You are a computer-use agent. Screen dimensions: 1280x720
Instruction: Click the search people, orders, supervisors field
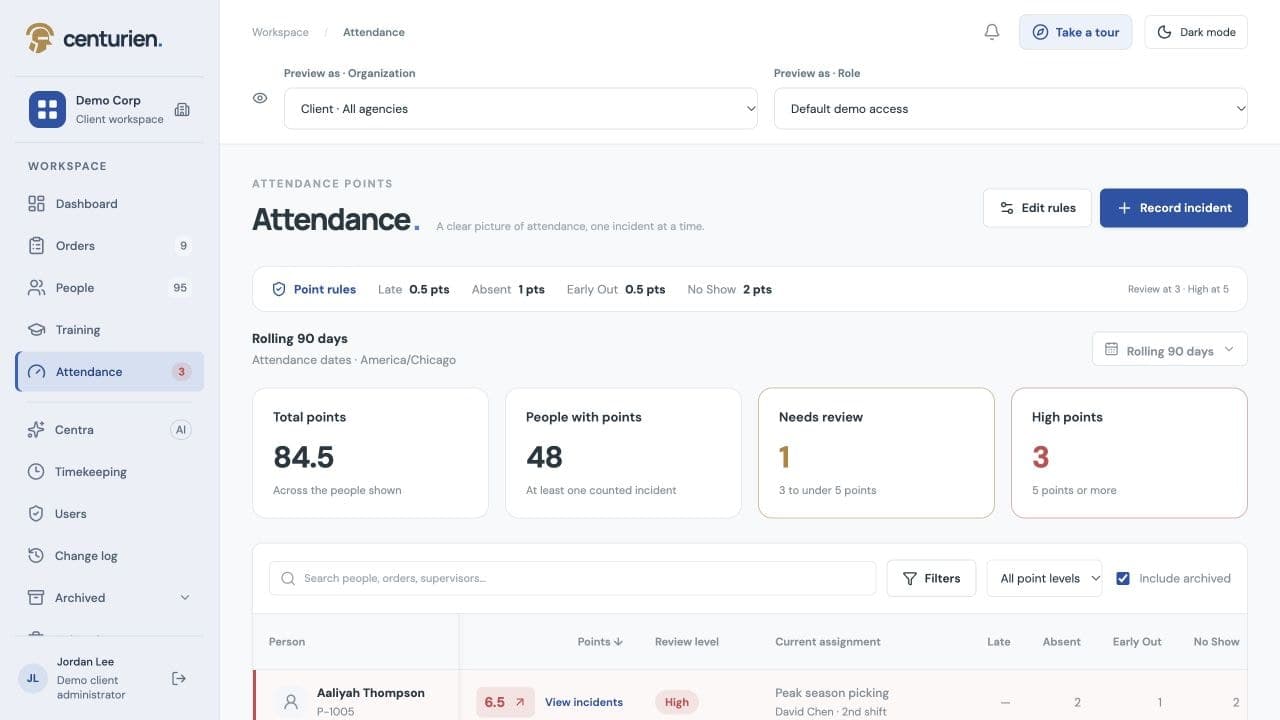pos(572,578)
